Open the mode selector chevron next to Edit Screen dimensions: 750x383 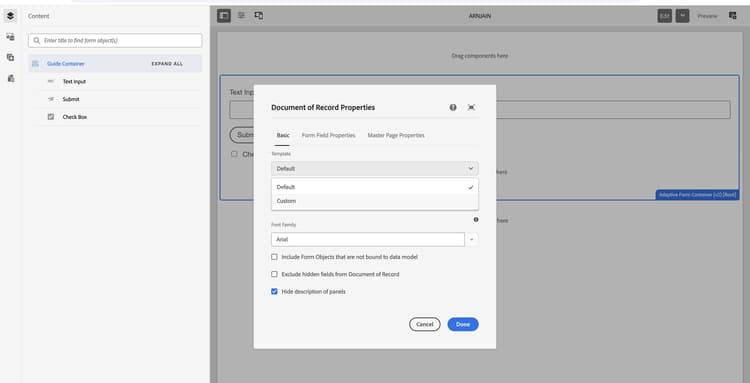click(683, 16)
